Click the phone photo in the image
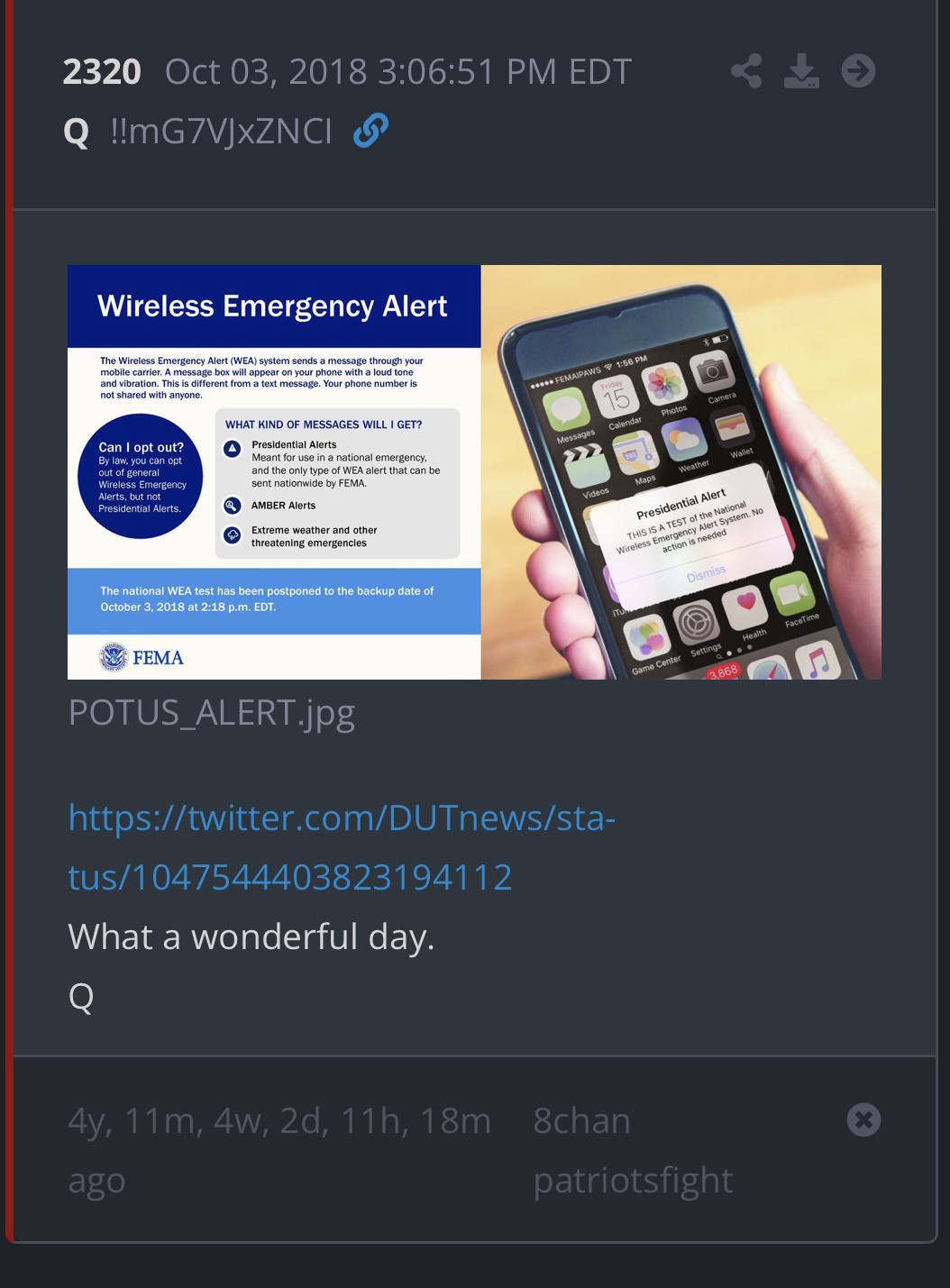The width and height of the screenshot is (950, 1288). [681, 471]
